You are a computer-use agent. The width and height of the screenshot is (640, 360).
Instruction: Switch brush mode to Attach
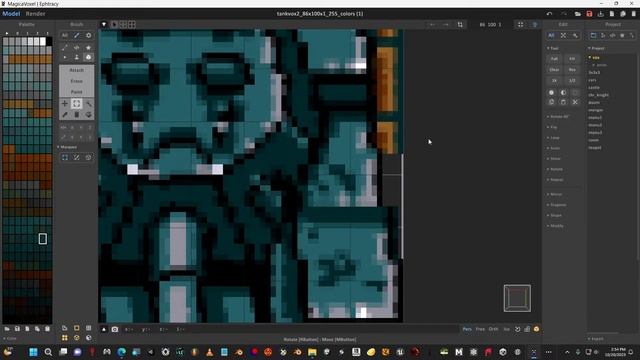click(x=76, y=70)
